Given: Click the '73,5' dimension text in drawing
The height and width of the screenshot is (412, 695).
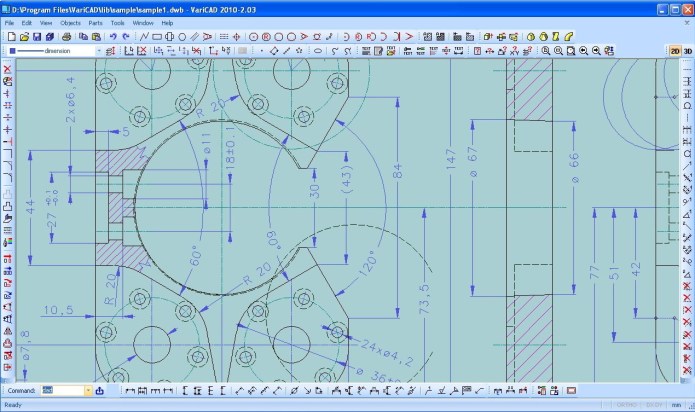Looking at the screenshot, I should 424,299.
